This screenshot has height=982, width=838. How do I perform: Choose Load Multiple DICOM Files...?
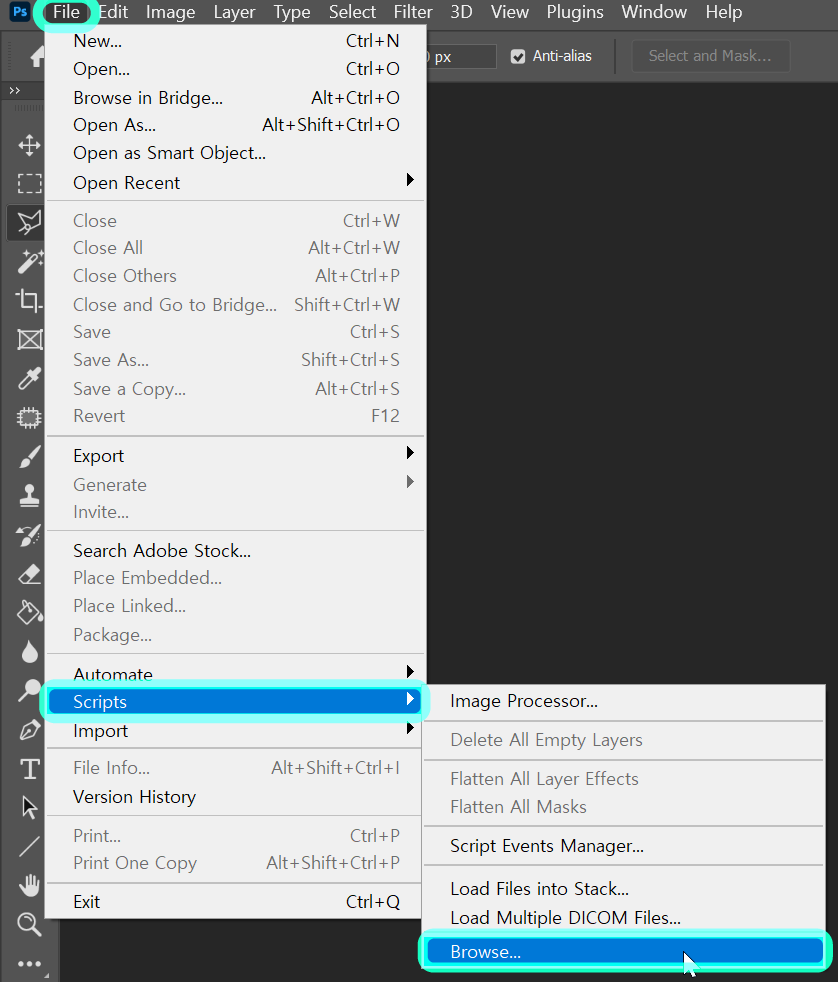click(624, 917)
